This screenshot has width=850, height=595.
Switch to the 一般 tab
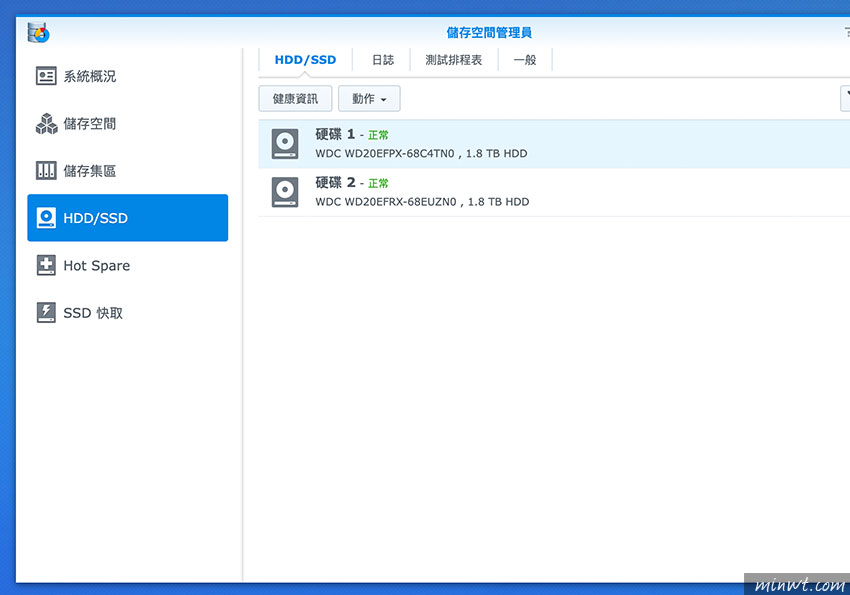click(x=524, y=59)
